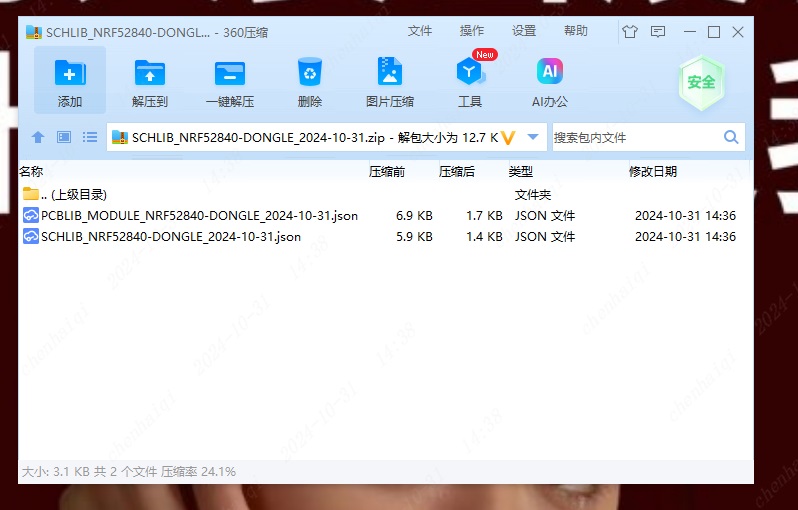798x510 pixels.
Task: Open the 帮助 menu
Action: point(576,31)
